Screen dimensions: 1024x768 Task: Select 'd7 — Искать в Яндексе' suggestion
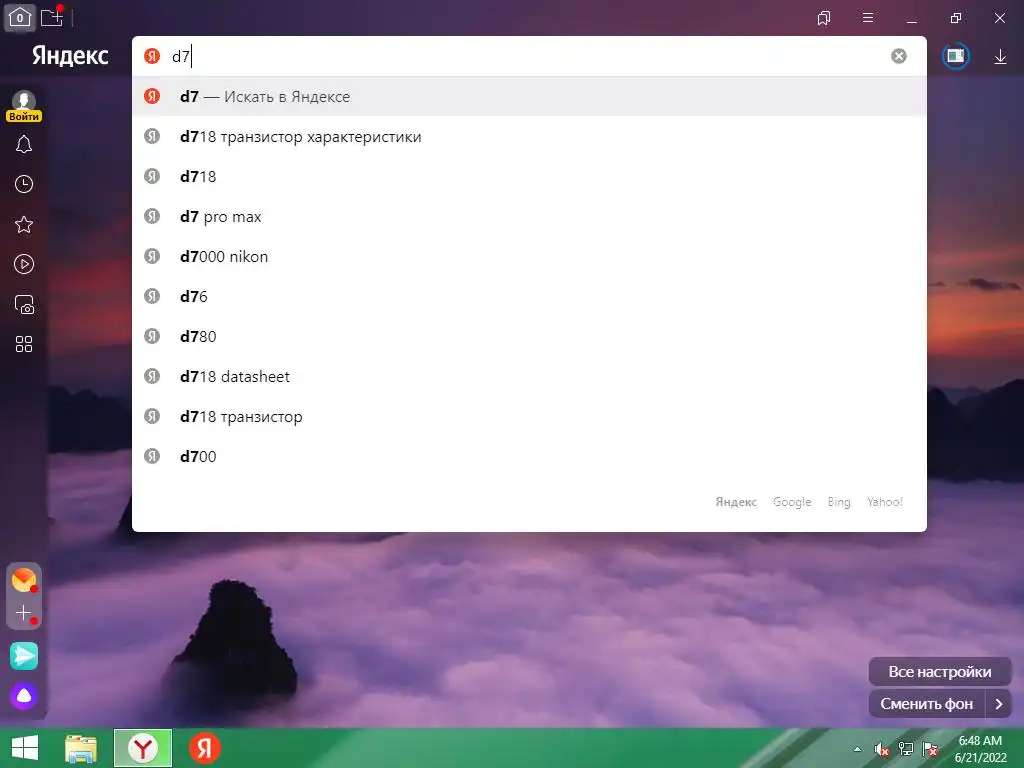pyautogui.click(x=529, y=97)
